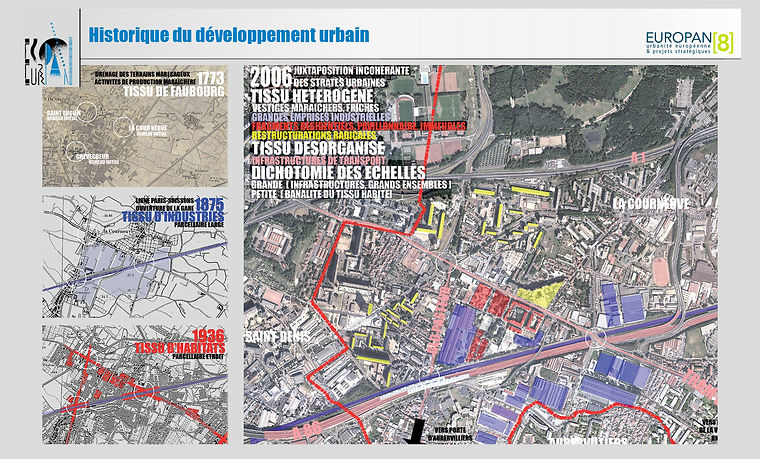This screenshot has width=760, height=459.
Task: Select the title Historique du développement urbain
Action: pos(229,35)
